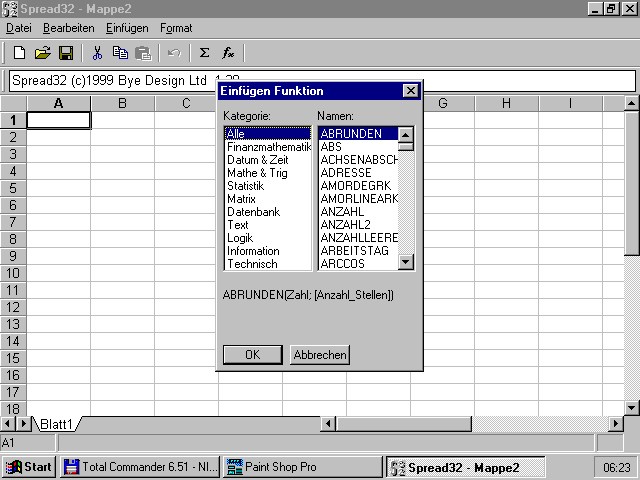The width and height of the screenshot is (640, 480).
Task: Select the ANZAHL2 function
Action: point(358,225)
